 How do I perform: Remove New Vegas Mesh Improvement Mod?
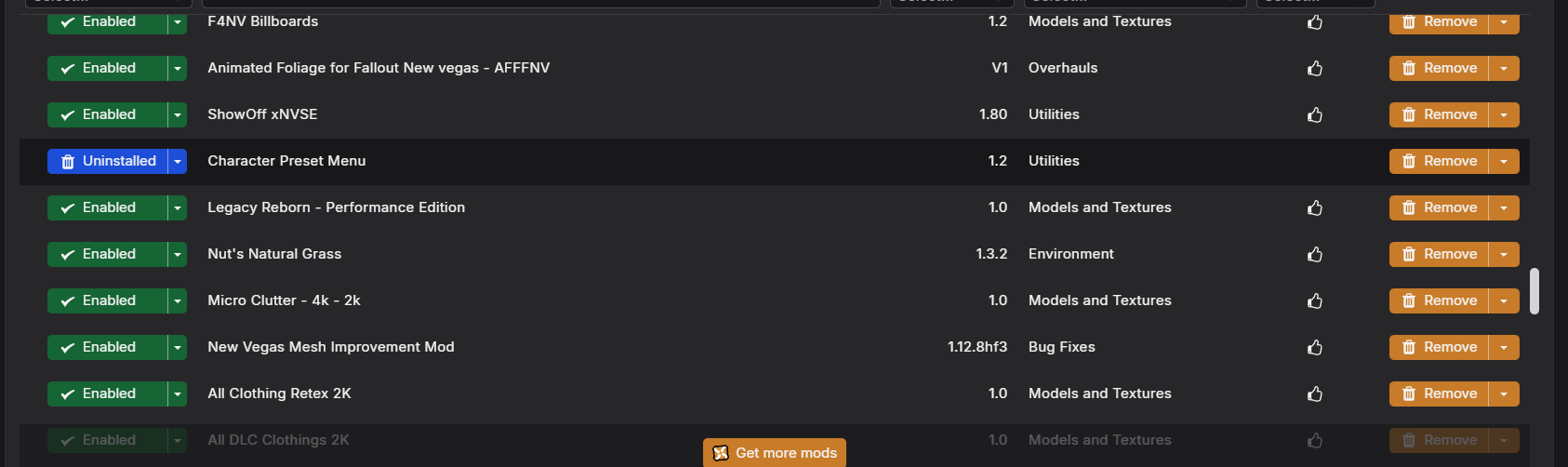pos(1439,347)
